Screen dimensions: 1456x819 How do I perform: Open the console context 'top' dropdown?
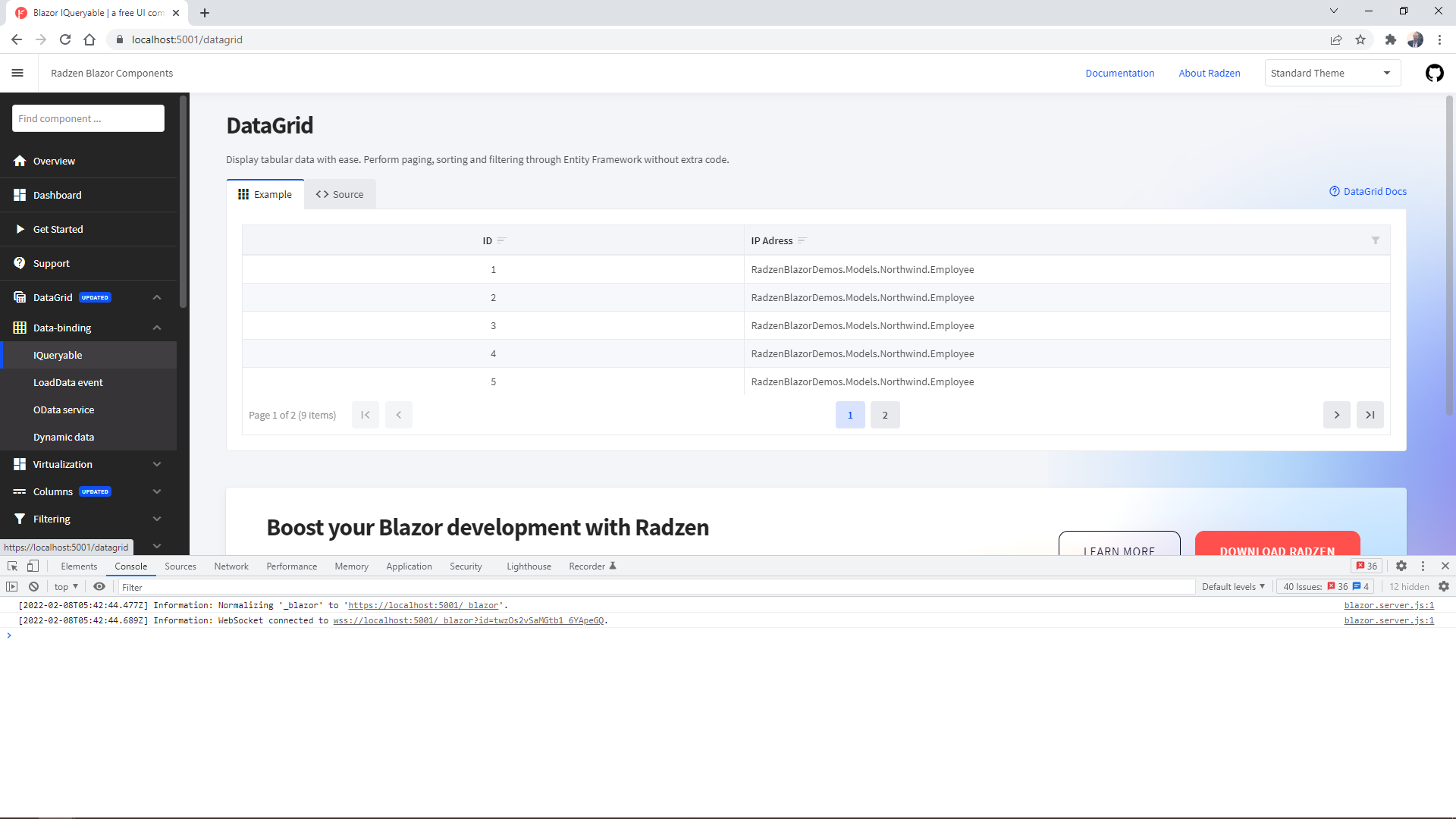66,586
